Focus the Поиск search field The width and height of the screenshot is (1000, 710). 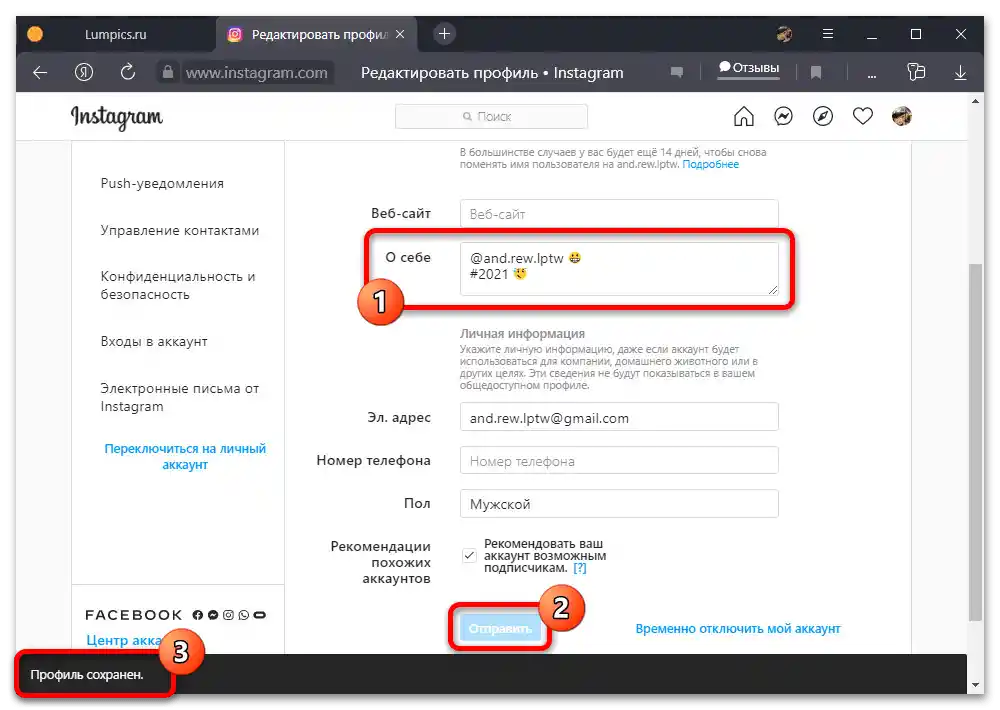[x=491, y=116]
